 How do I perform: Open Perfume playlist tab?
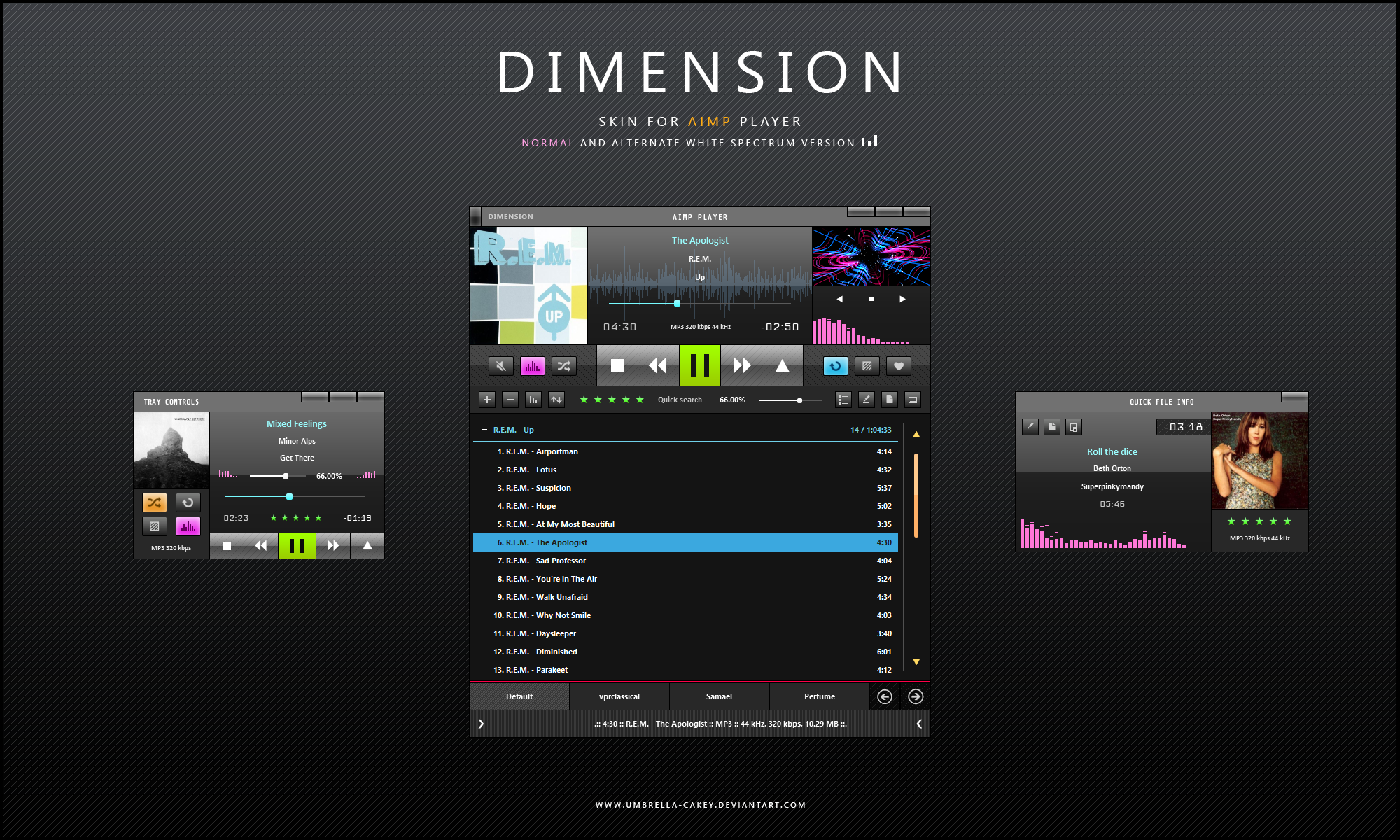pos(820,696)
